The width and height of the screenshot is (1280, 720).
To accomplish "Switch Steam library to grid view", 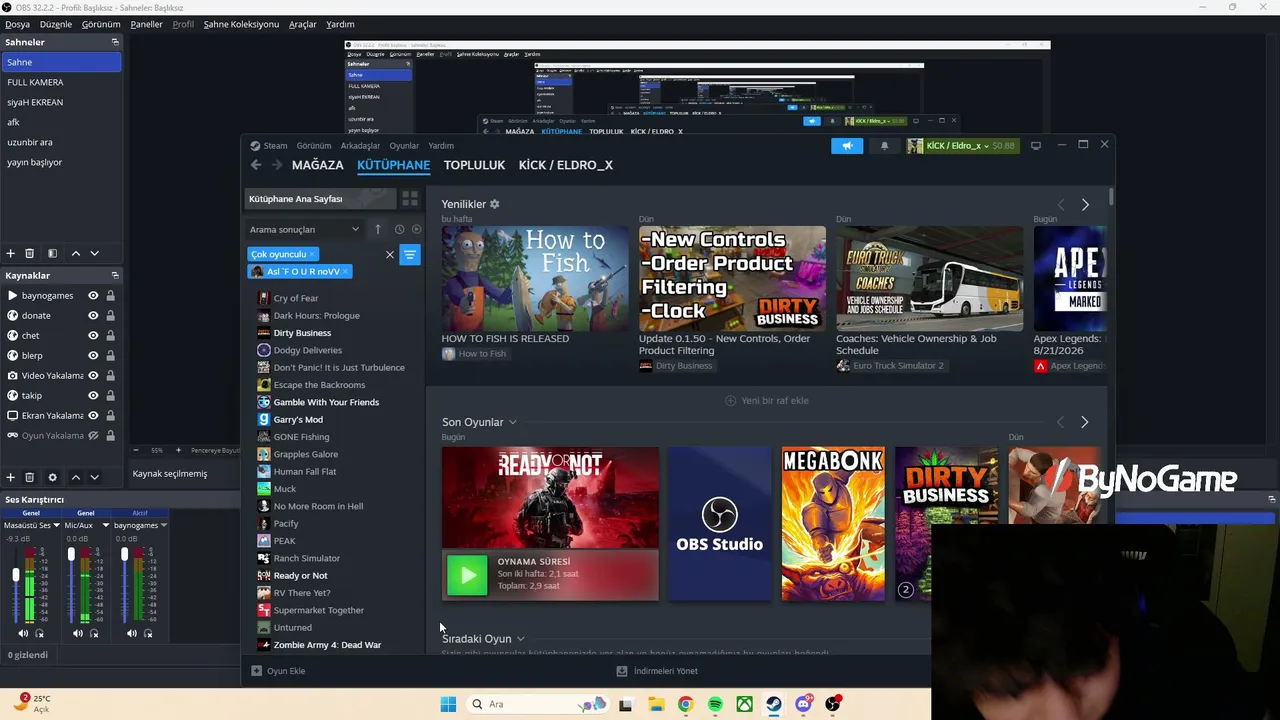I will pyautogui.click(x=410, y=199).
